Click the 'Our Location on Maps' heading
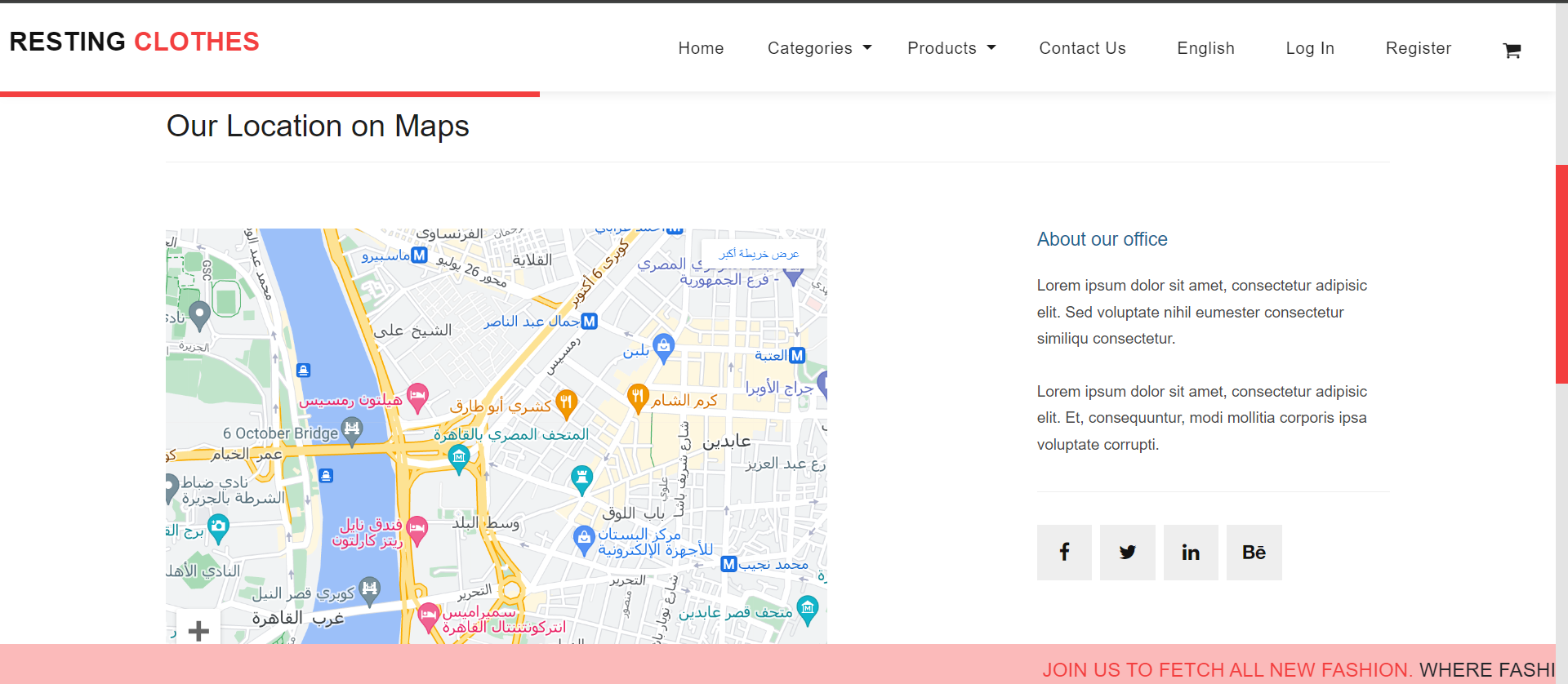 [x=318, y=127]
